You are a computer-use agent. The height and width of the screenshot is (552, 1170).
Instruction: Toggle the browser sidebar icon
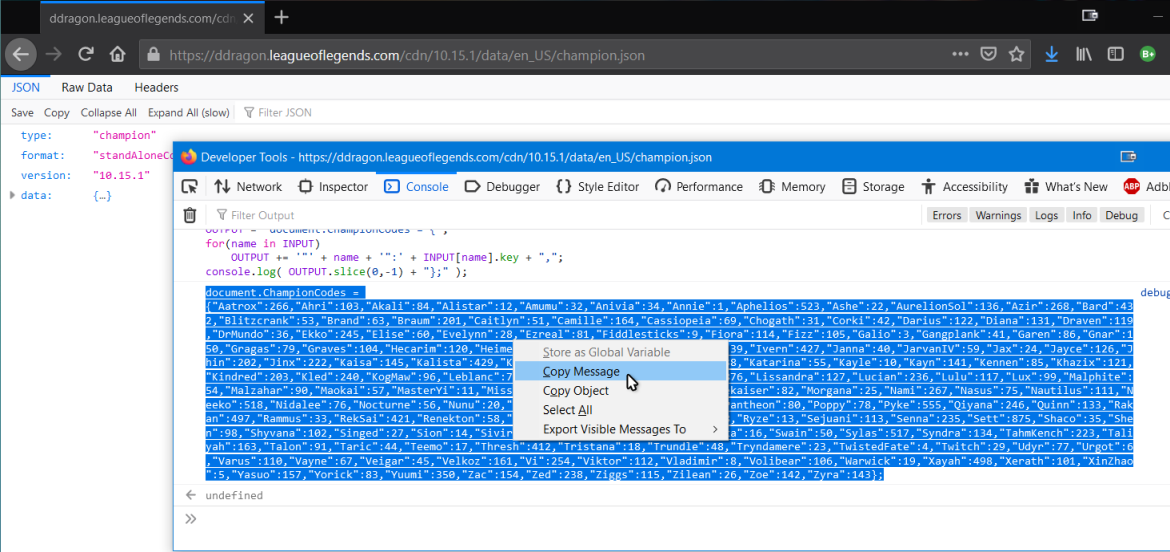[1116, 54]
